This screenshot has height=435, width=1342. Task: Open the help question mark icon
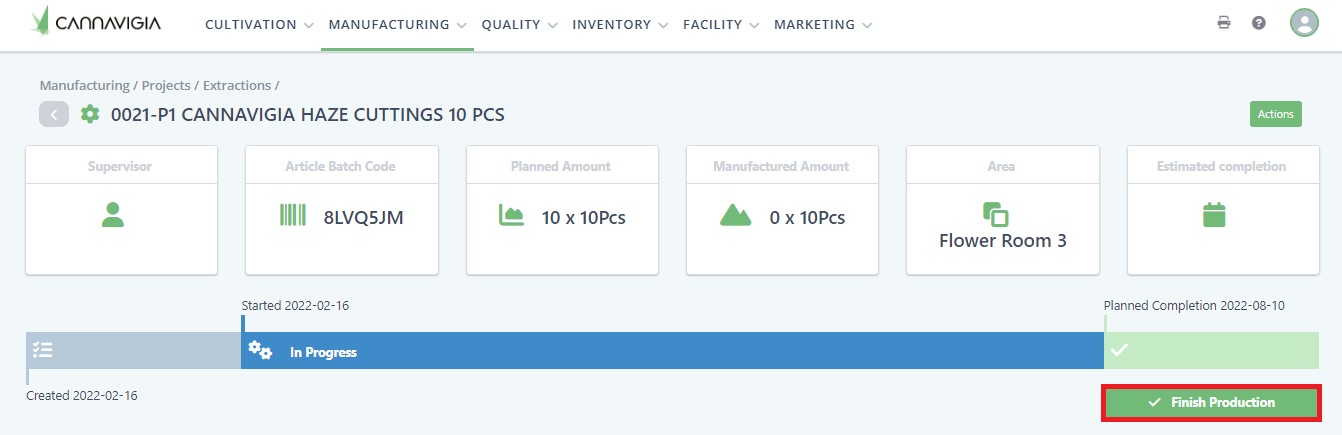(1259, 23)
